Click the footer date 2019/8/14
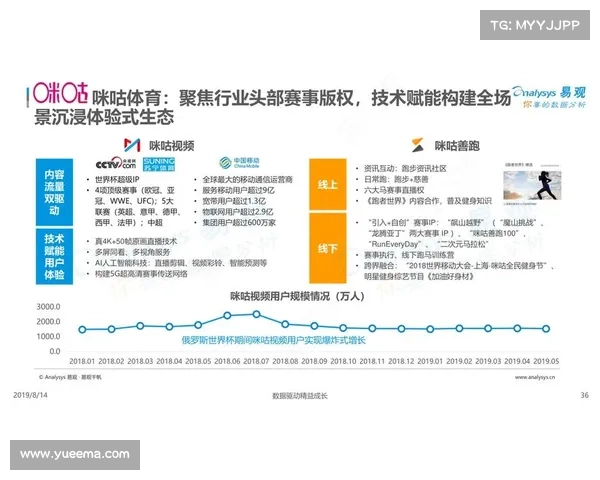Screen dimensions: 600x480 pyautogui.click(x=31, y=395)
